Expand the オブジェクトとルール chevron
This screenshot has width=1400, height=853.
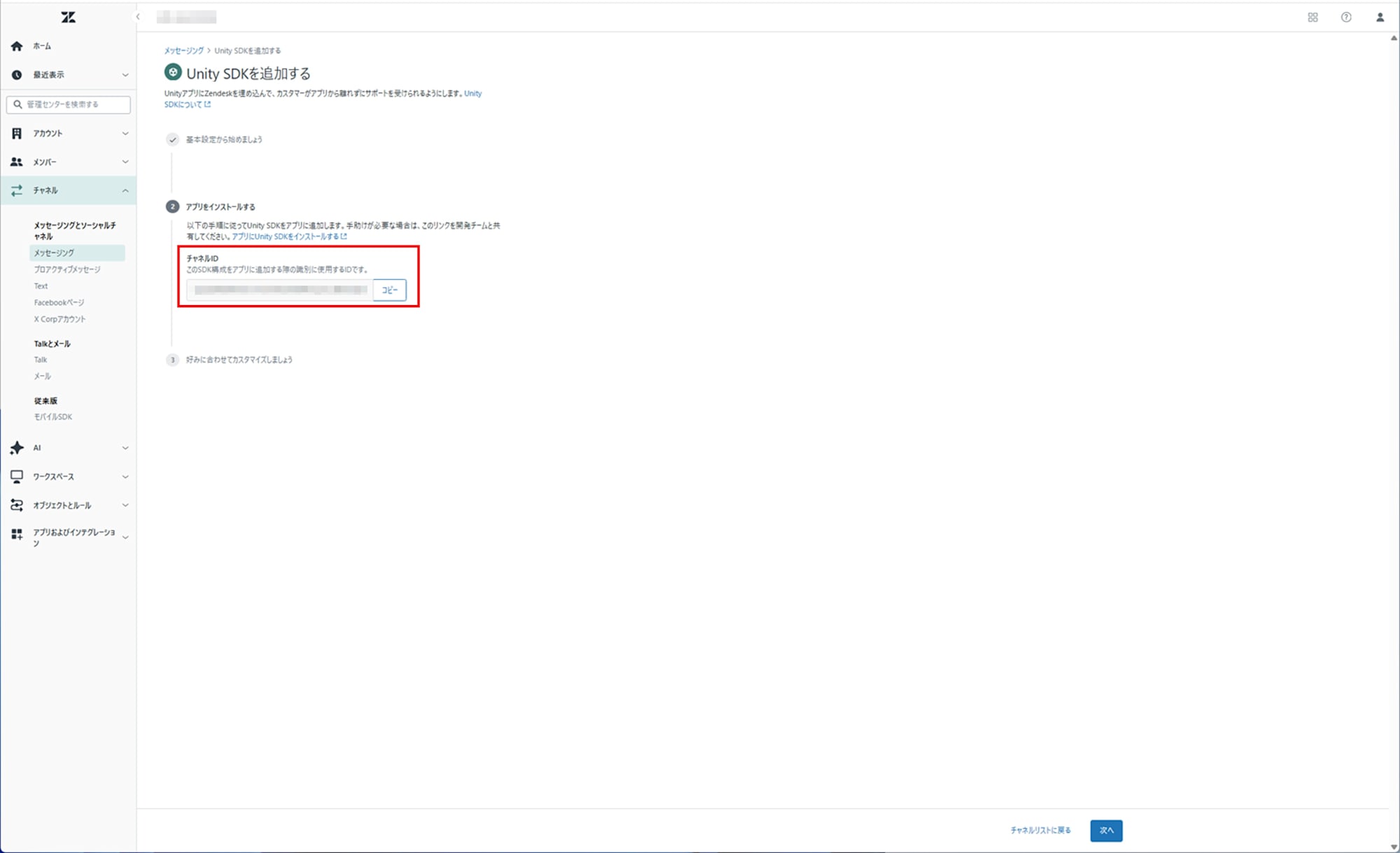click(125, 505)
